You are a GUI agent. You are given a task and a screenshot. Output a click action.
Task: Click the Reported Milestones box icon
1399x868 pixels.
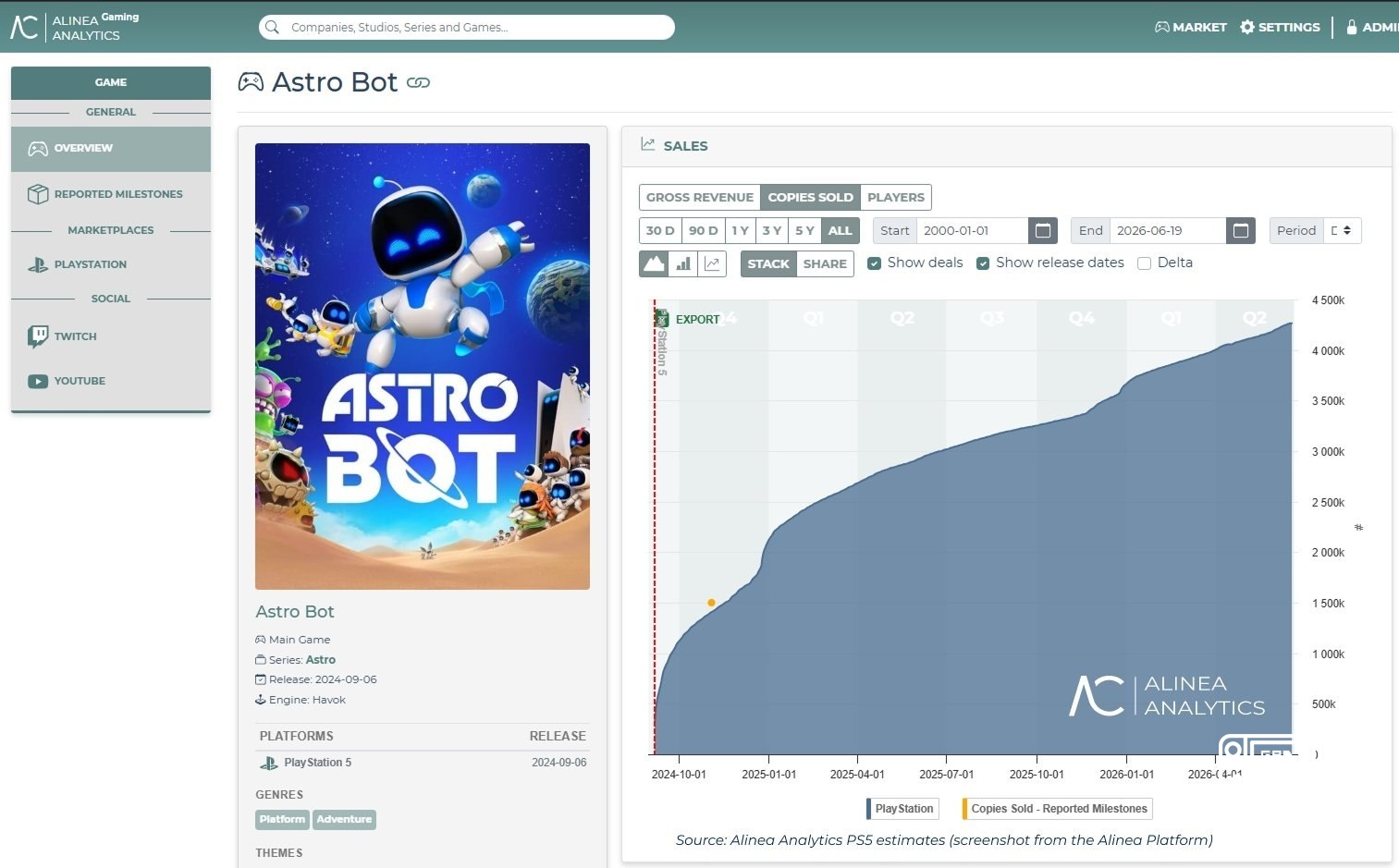(38, 194)
